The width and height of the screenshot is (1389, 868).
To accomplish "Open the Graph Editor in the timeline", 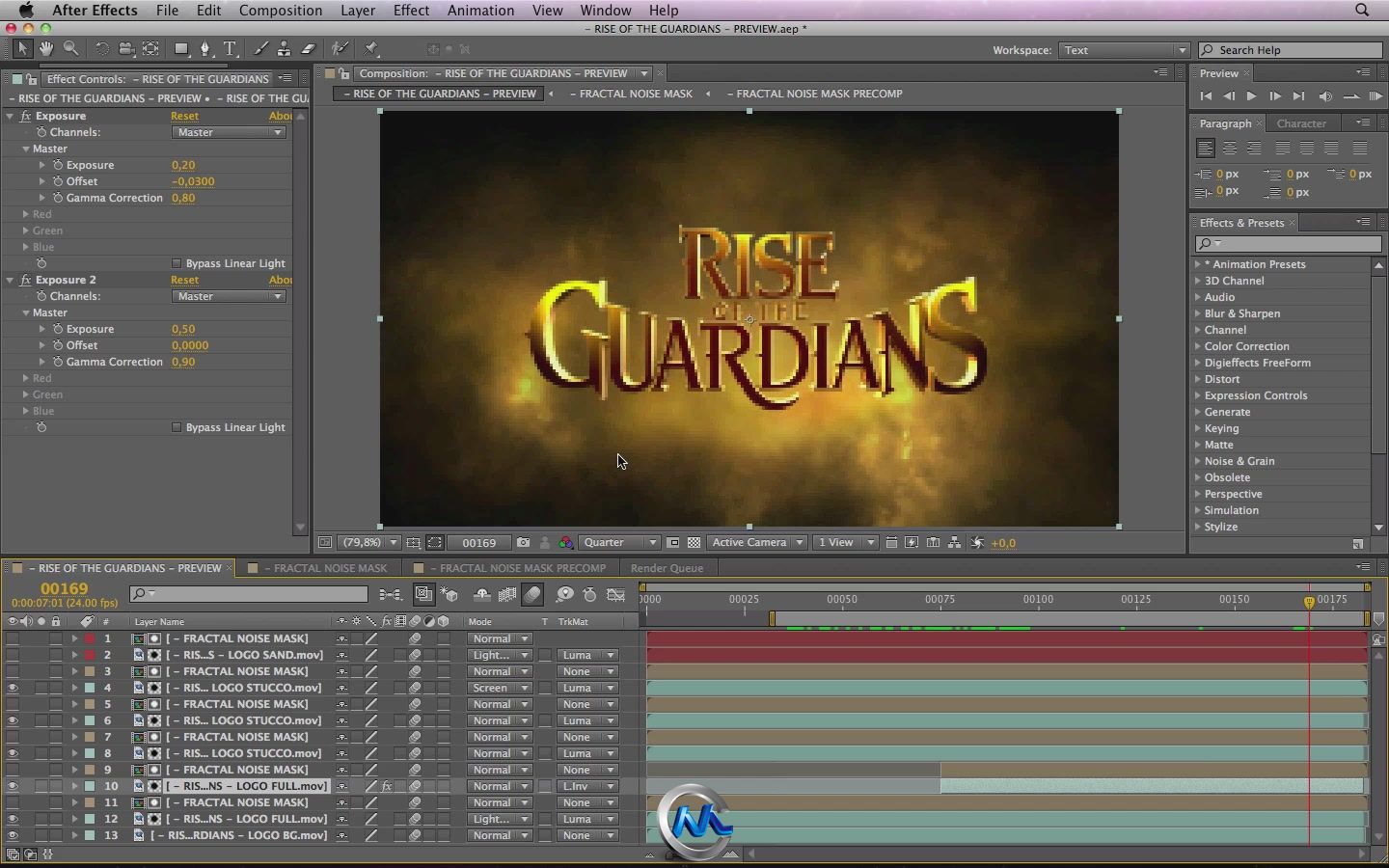I will tap(616, 595).
